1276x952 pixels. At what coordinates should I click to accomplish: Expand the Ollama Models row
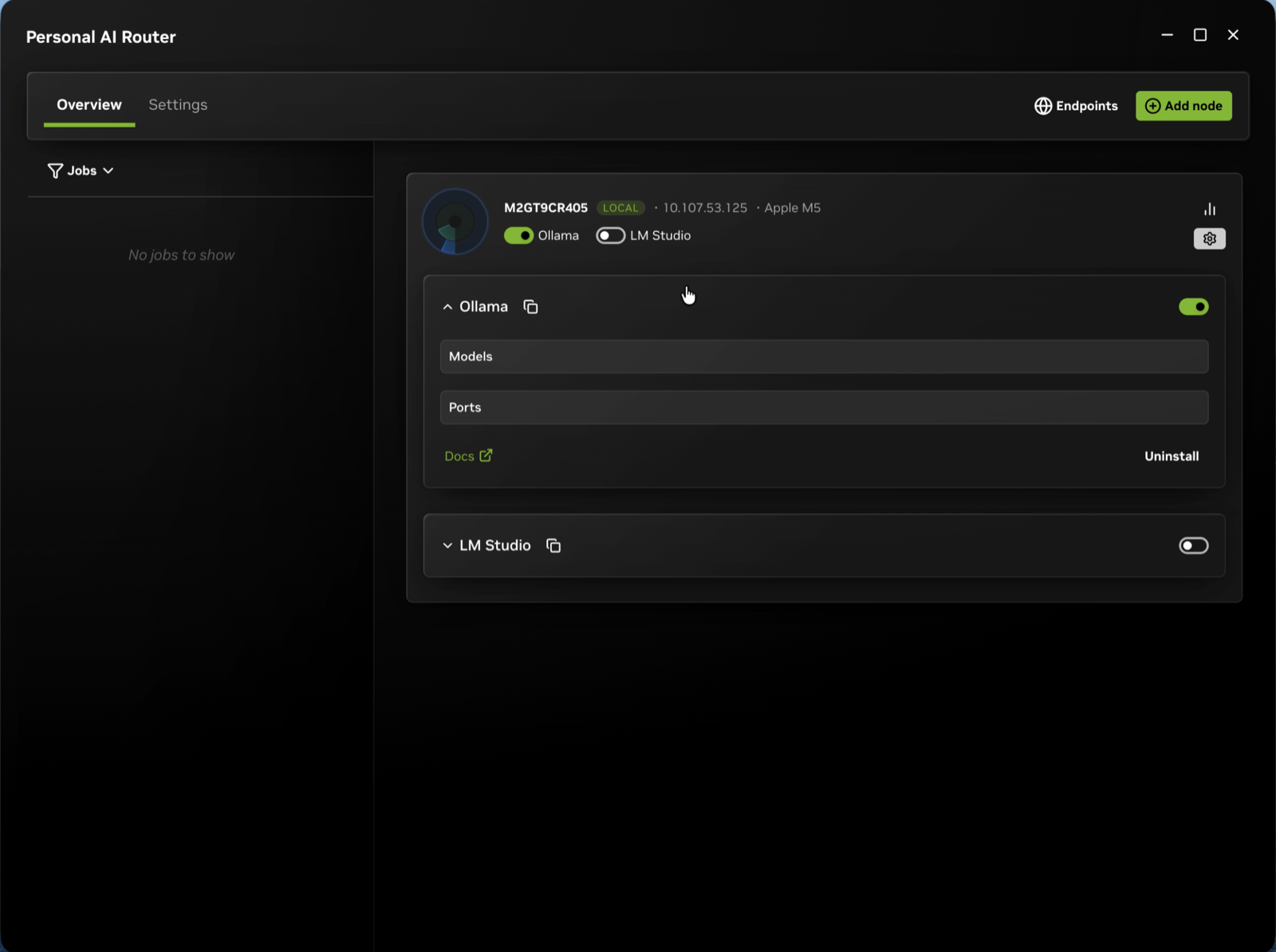[824, 356]
